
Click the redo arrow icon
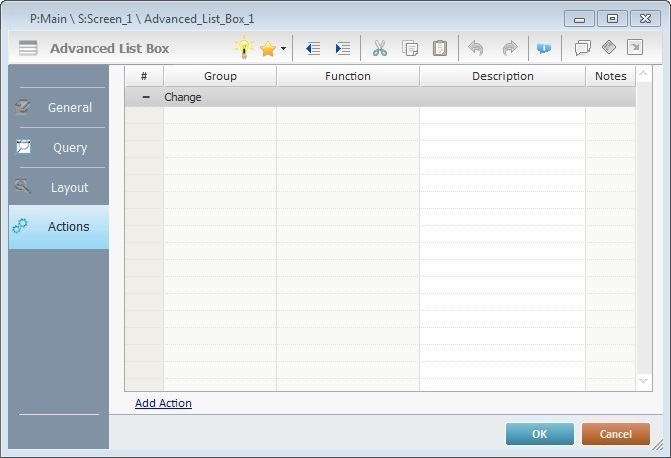pyautogui.click(x=509, y=48)
